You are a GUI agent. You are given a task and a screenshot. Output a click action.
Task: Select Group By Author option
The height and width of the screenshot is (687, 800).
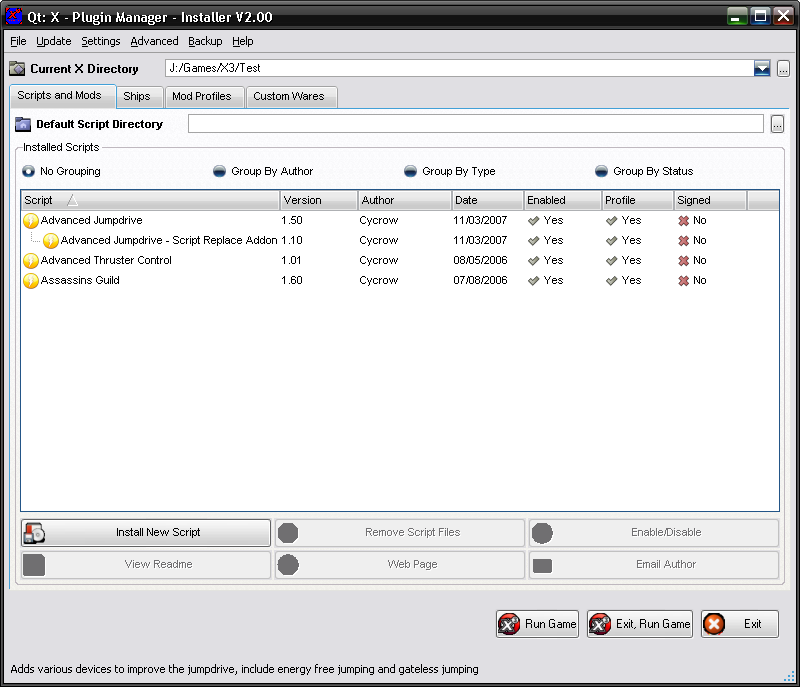click(219, 171)
